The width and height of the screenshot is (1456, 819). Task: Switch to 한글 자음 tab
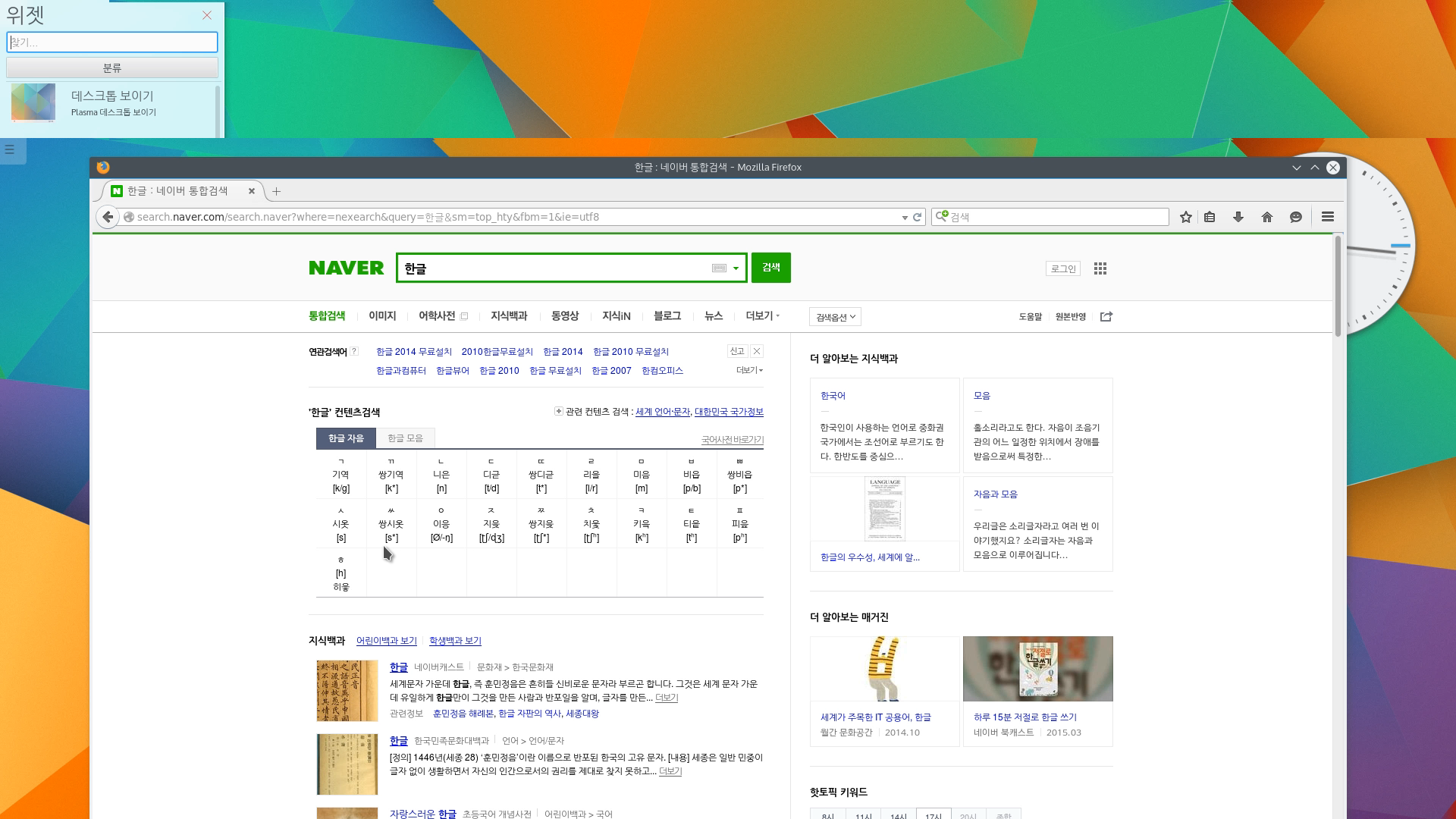346,438
